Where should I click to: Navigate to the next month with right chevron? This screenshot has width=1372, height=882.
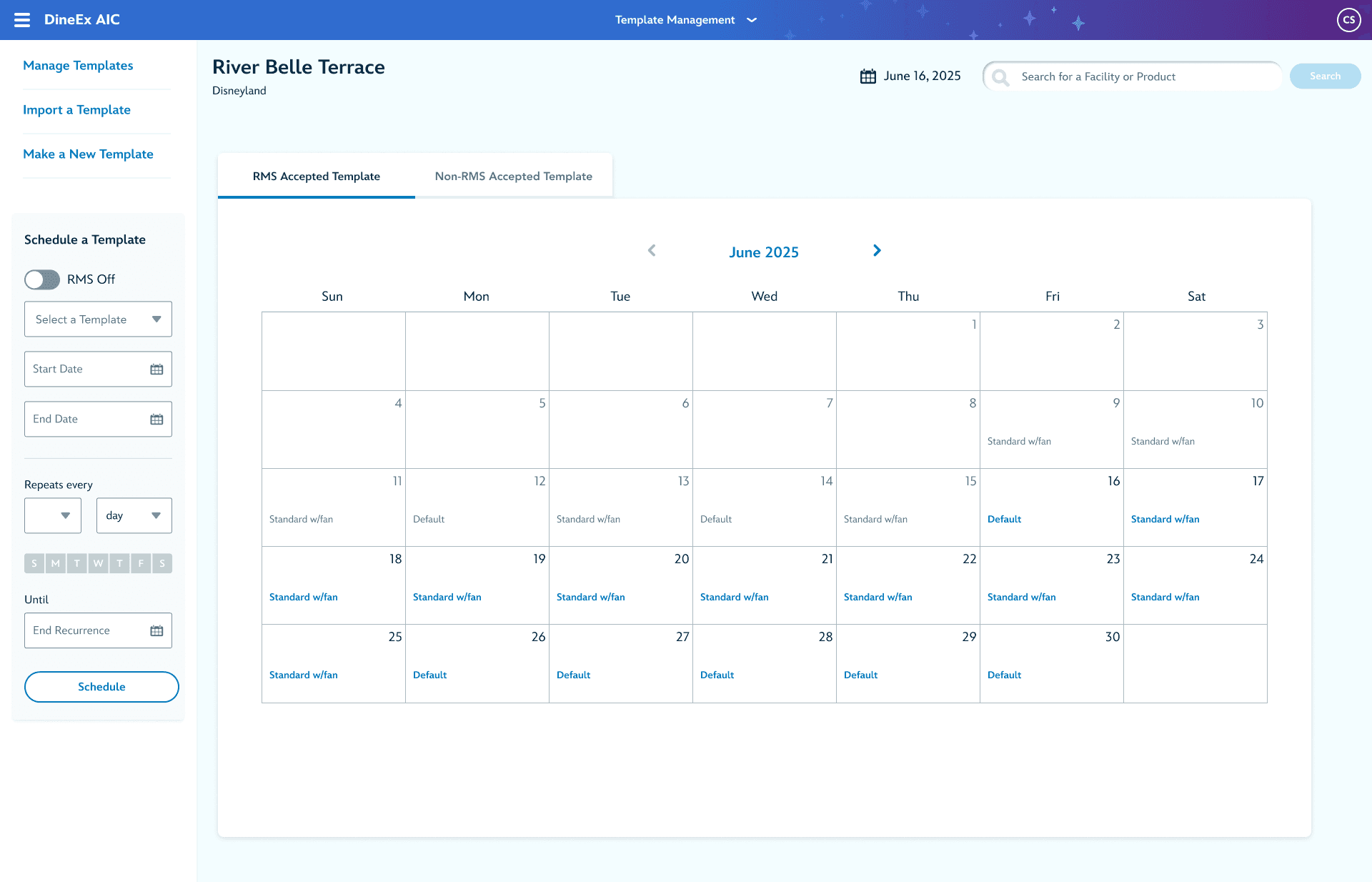(x=877, y=251)
